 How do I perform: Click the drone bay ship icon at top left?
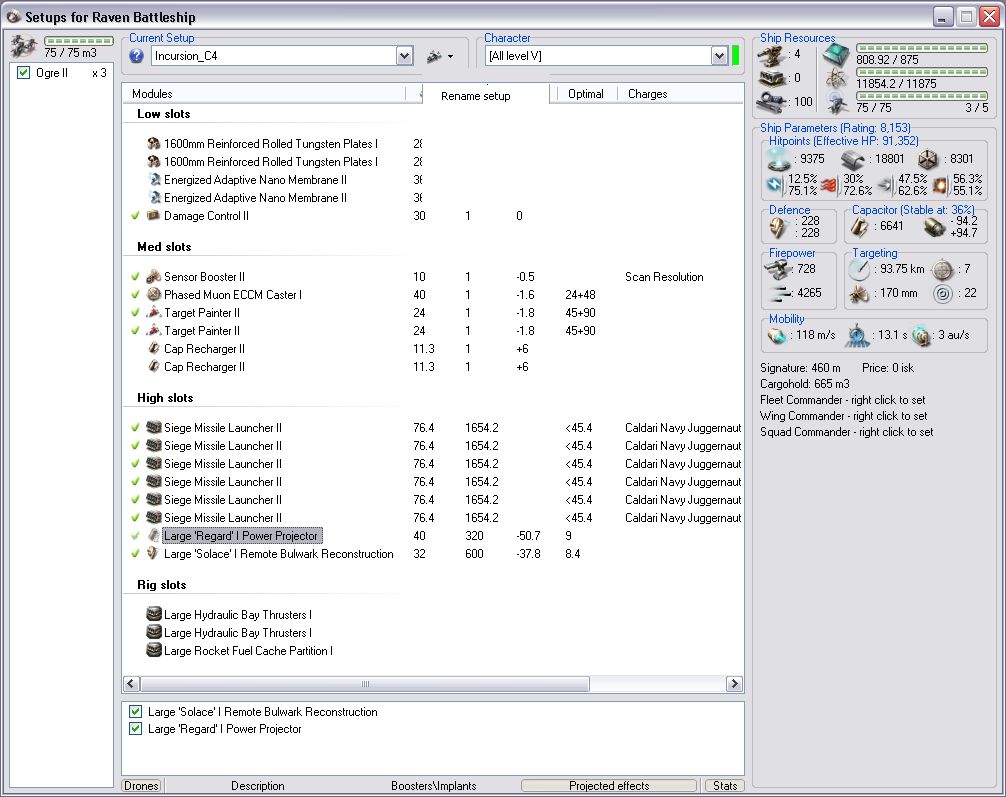tap(24, 46)
